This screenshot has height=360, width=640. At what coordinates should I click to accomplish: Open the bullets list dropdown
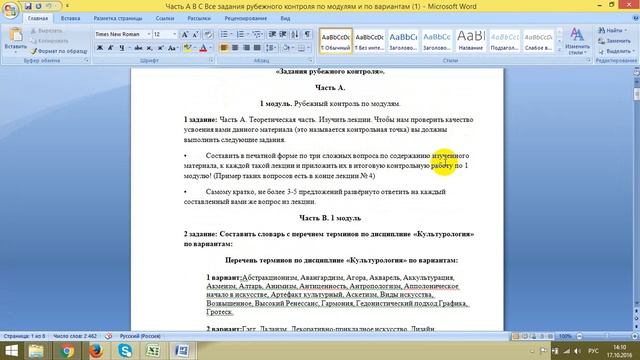click(231, 34)
